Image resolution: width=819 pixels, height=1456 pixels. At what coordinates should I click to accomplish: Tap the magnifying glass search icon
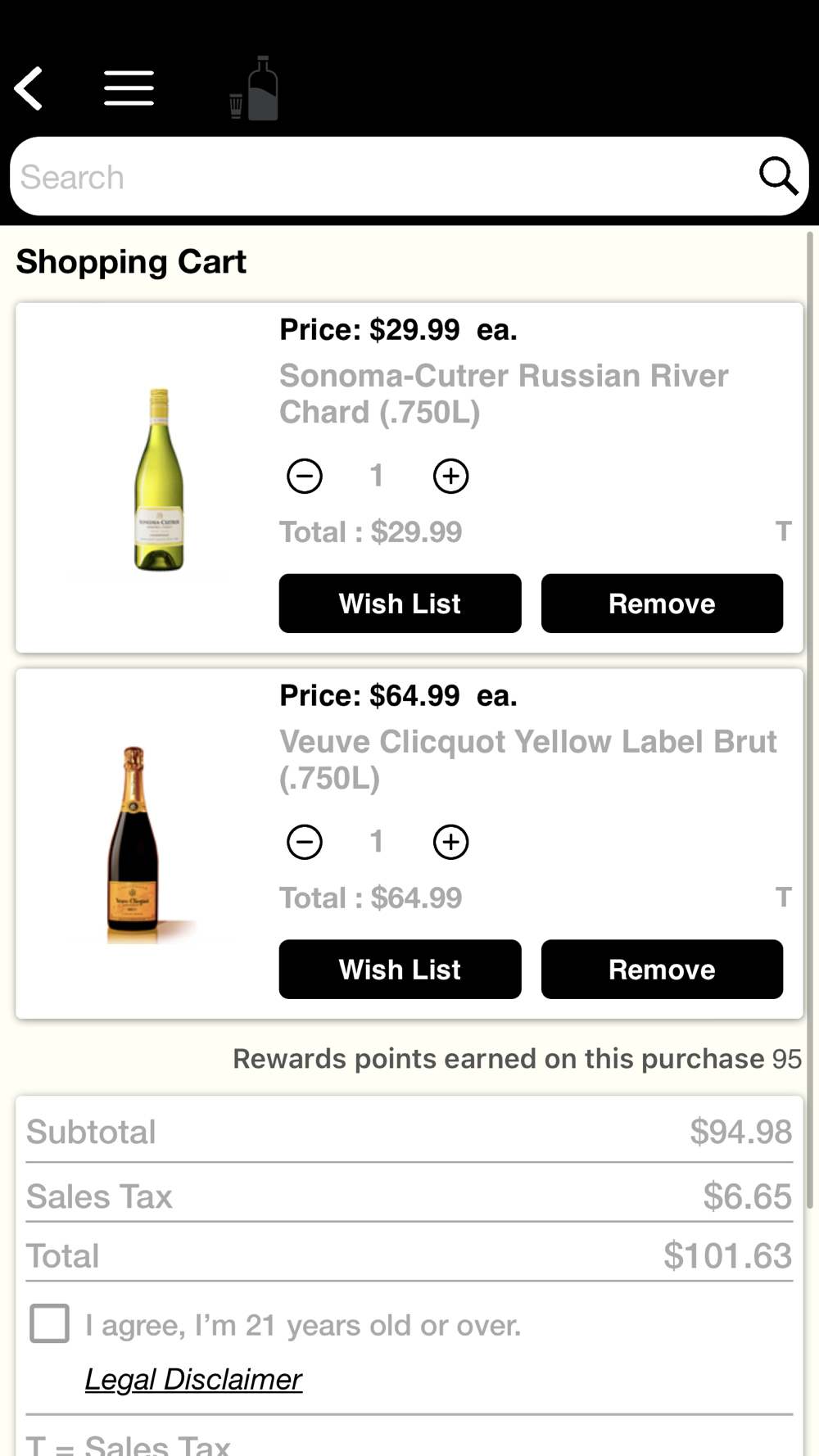(776, 176)
